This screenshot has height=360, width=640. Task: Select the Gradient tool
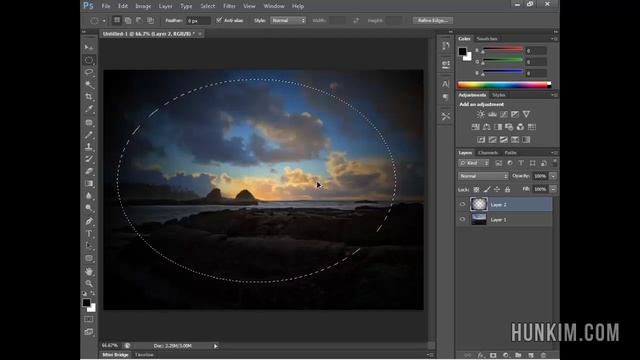pos(89,184)
